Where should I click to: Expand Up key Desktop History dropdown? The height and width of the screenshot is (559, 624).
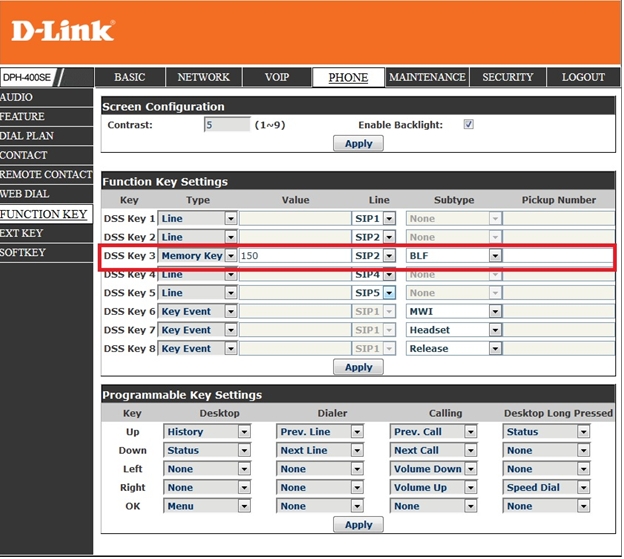pos(244,432)
